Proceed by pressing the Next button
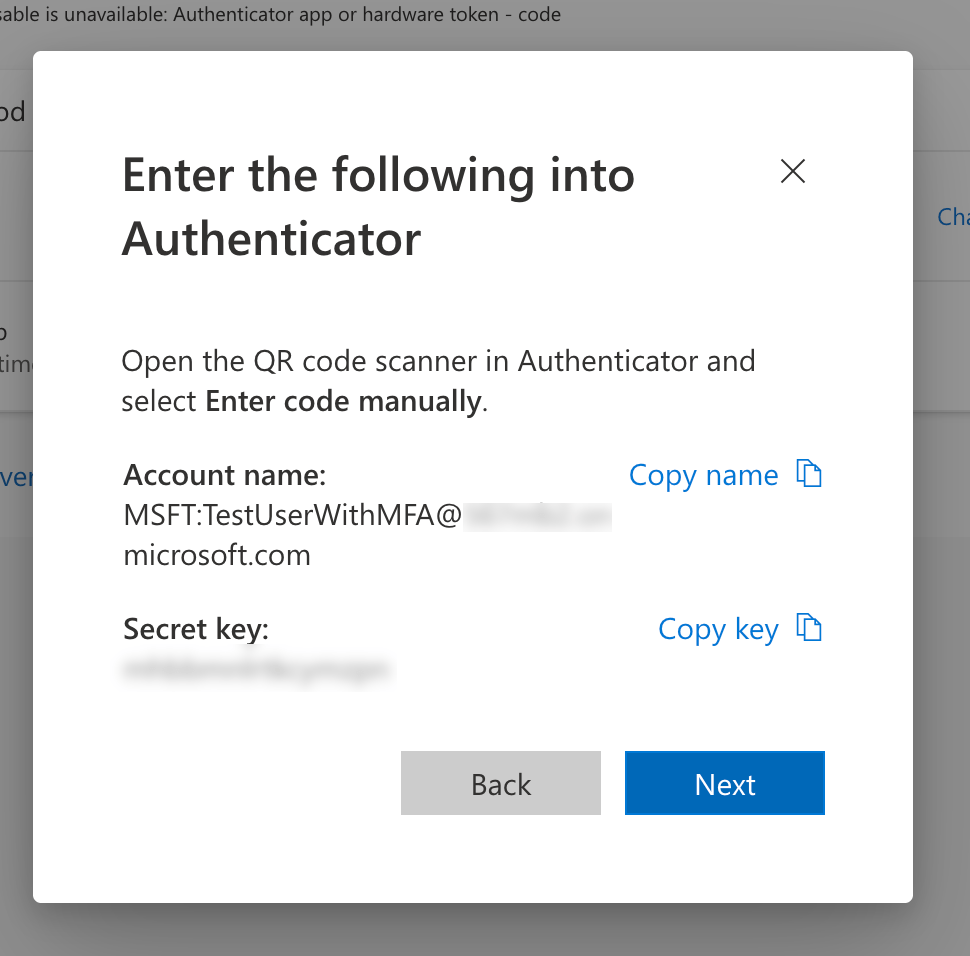Screen dimensions: 970x956 pyautogui.click(x=725, y=784)
